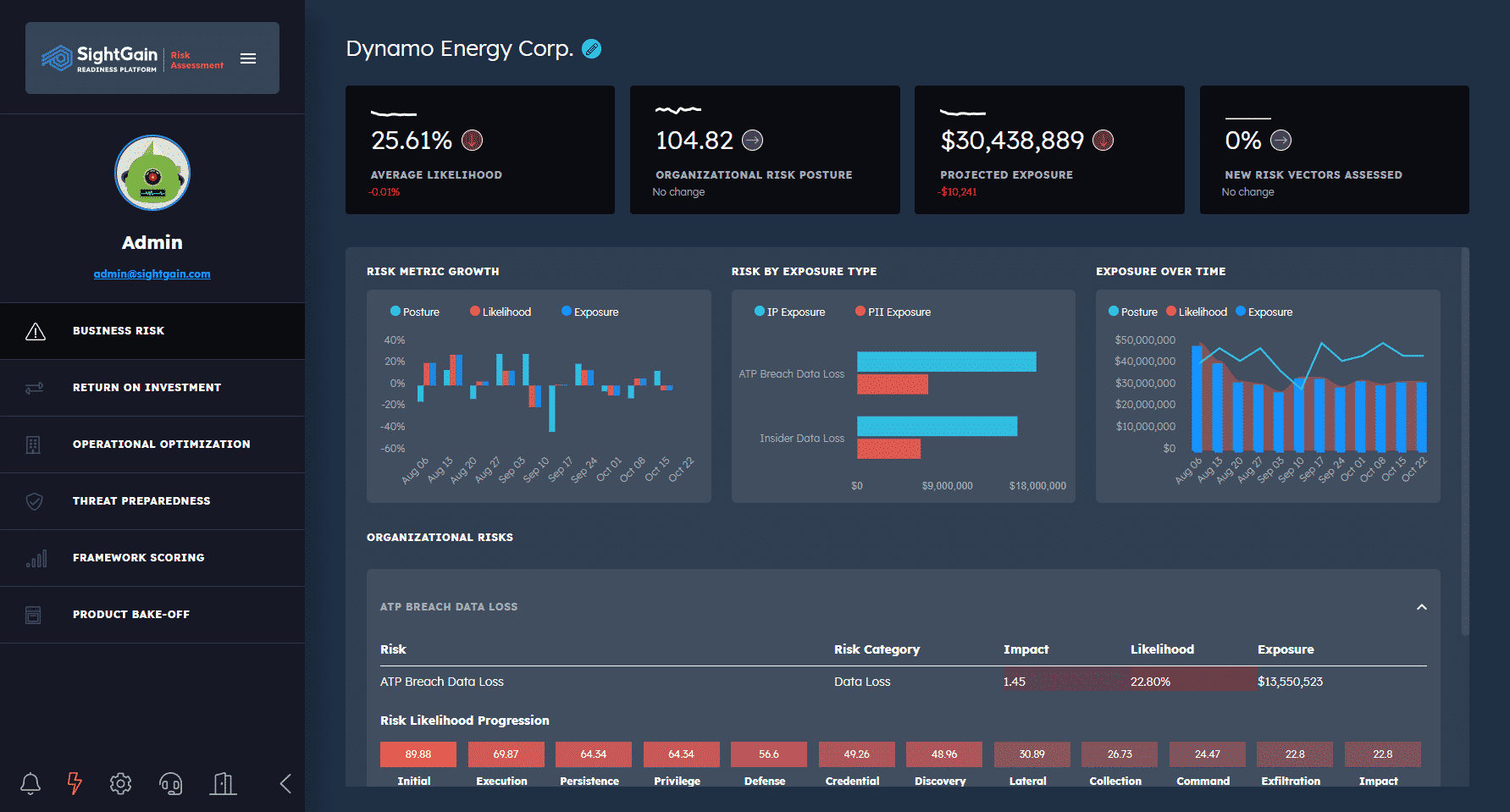Image resolution: width=1510 pixels, height=812 pixels.
Task: Click the Average Likelihood 25.61% card
Action: 480,150
